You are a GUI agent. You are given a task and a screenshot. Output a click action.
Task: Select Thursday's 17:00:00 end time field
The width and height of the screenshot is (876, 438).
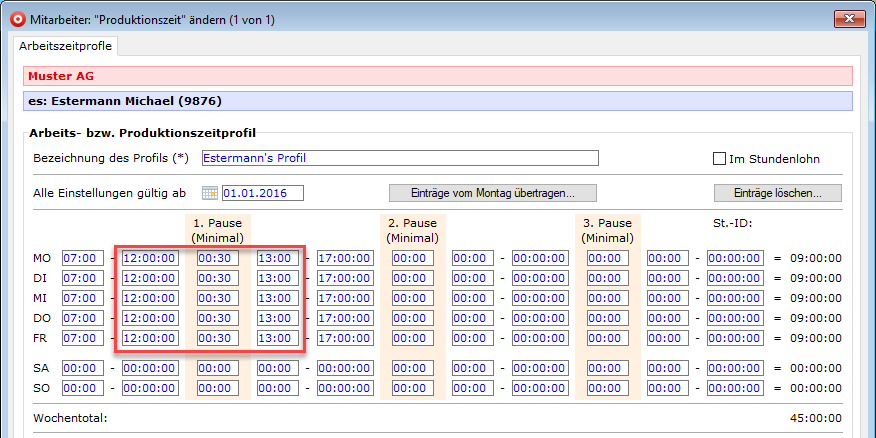(x=345, y=318)
